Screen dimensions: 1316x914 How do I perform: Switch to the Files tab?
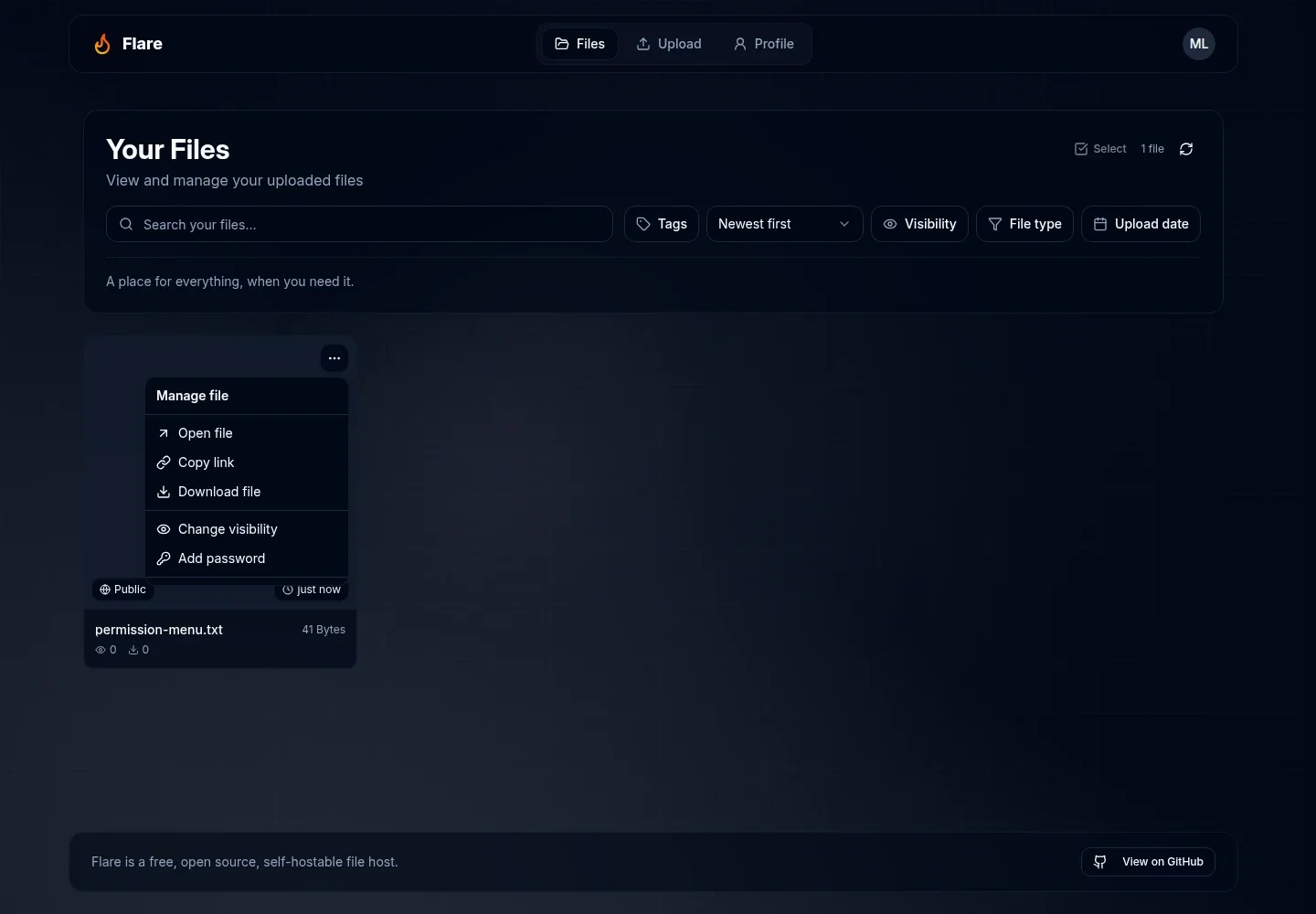pyautogui.click(x=580, y=44)
